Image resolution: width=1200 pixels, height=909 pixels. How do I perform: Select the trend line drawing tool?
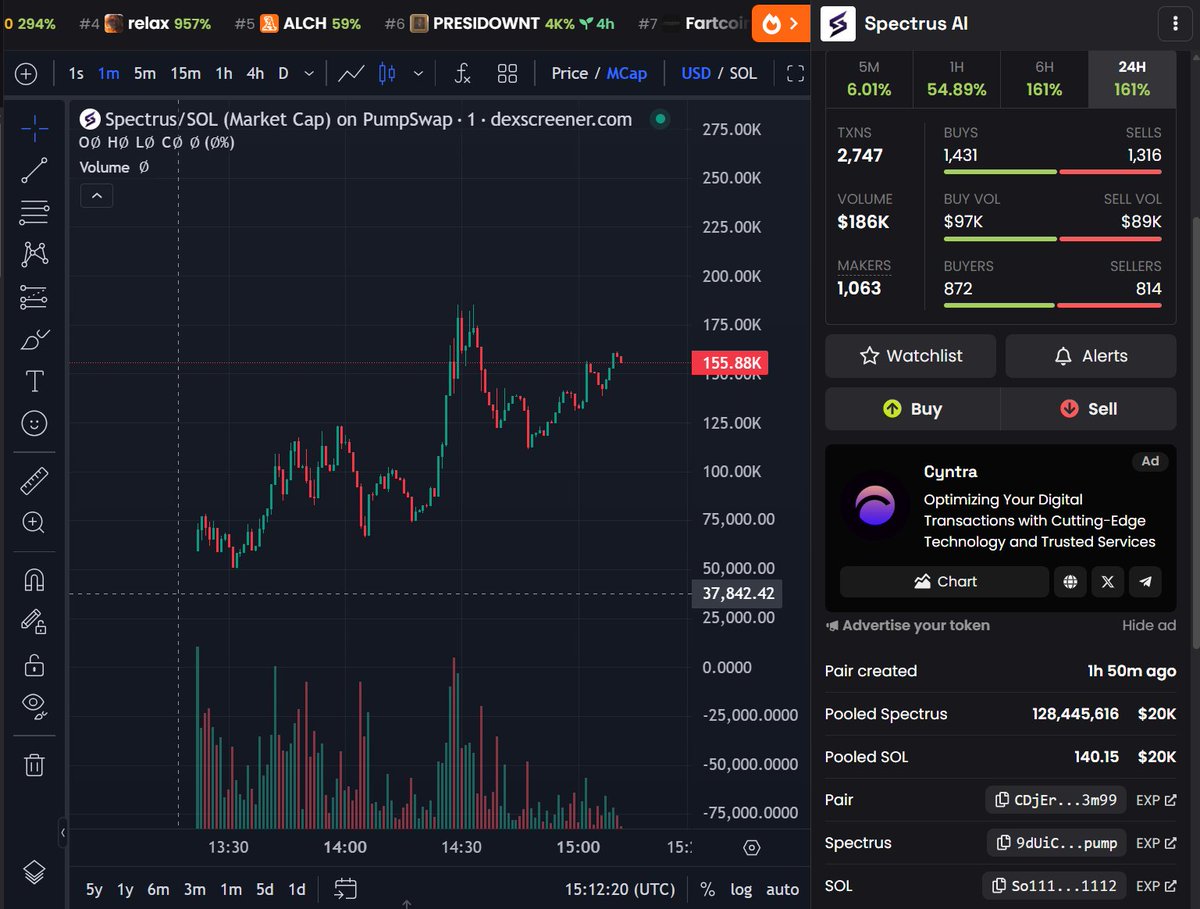point(34,170)
